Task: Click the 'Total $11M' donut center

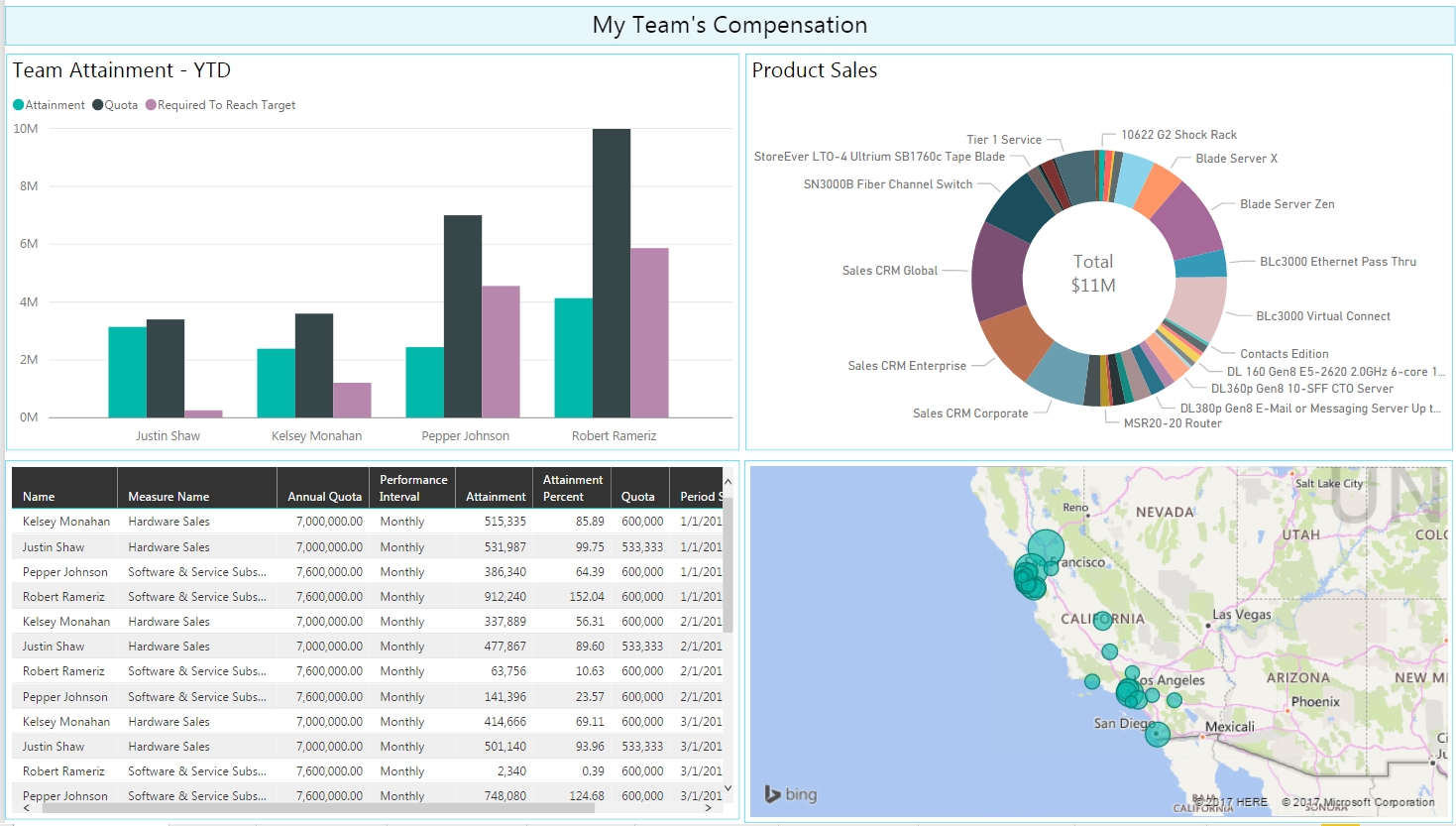Action: click(x=1093, y=274)
